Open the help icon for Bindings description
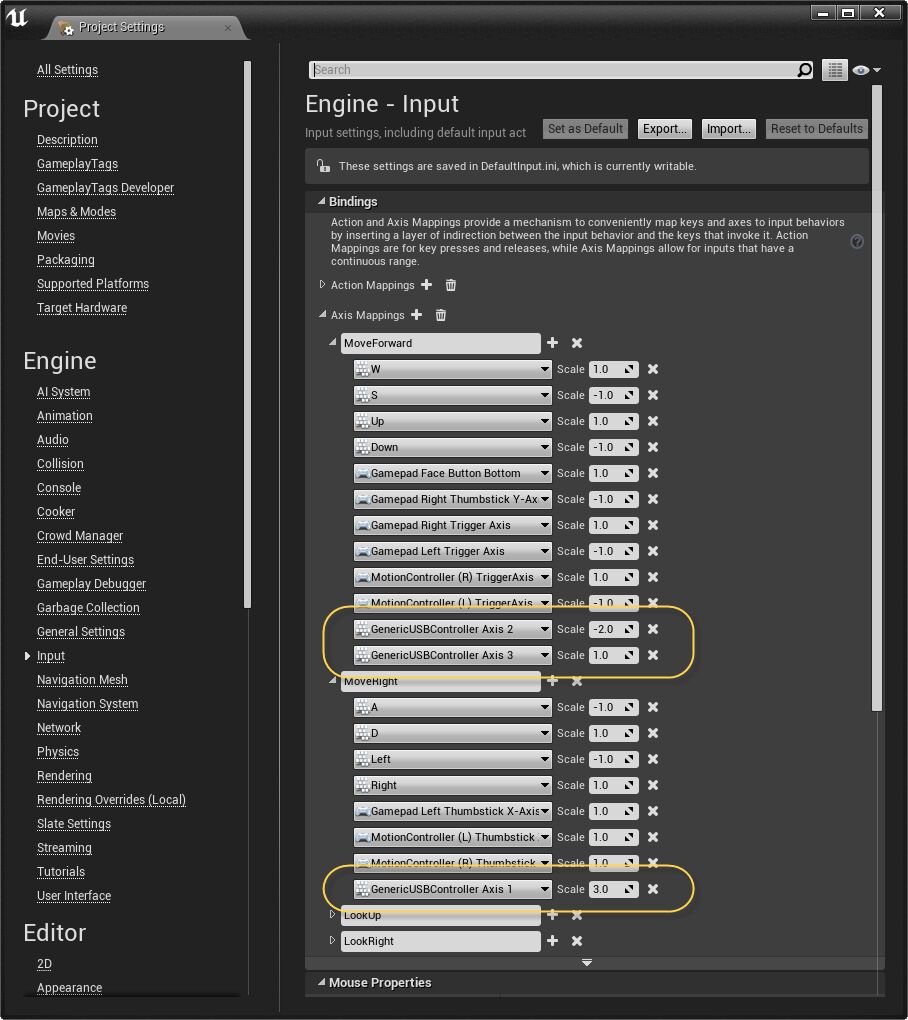The width and height of the screenshot is (908, 1020). (x=857, y=242)
